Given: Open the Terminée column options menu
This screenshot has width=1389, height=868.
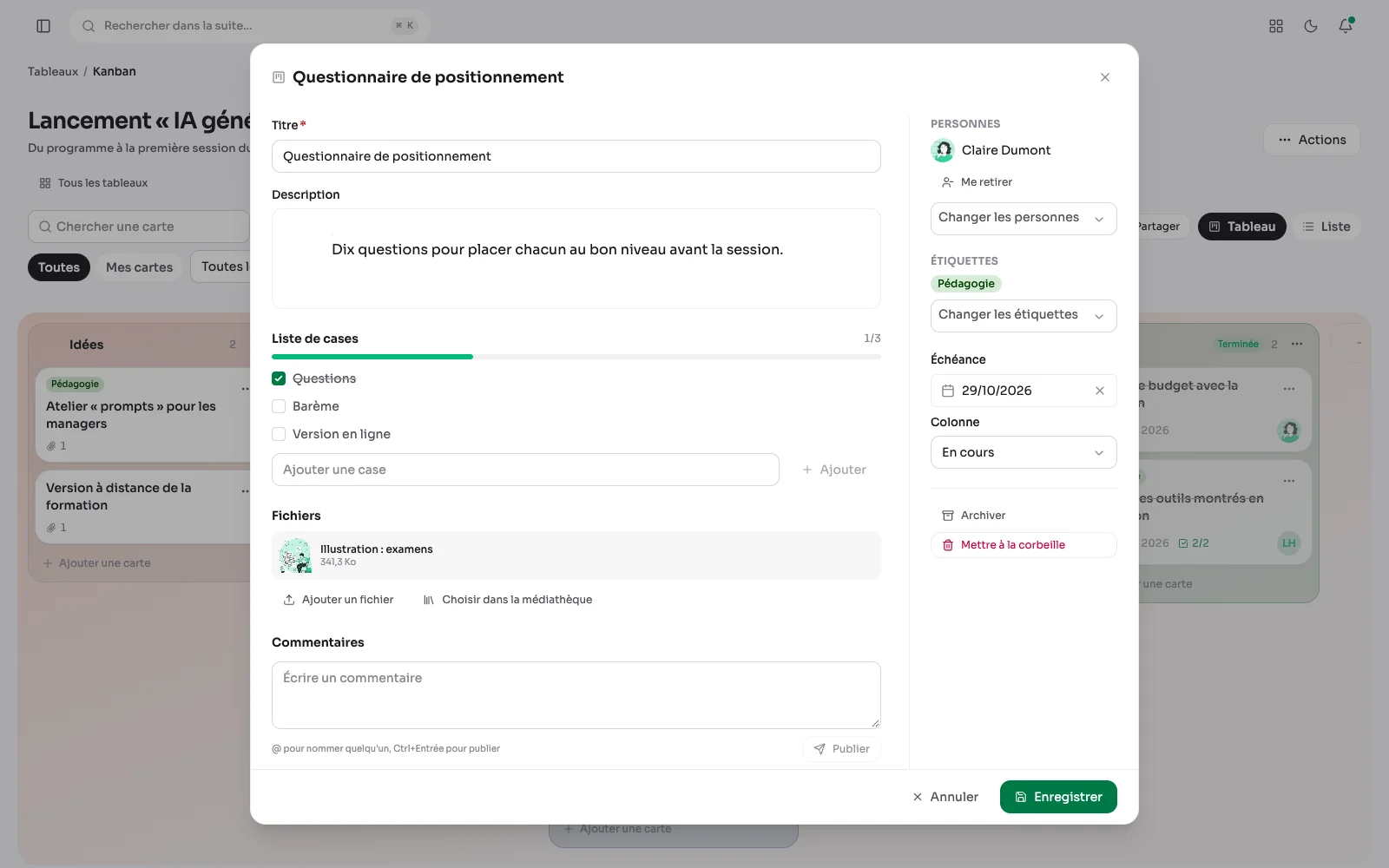Looking at the screenshot, I should coord(1297,344).
